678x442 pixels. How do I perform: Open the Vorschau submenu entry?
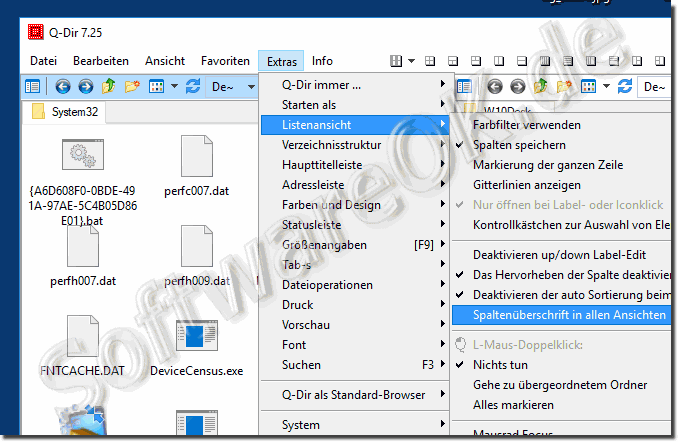[355, 325]
